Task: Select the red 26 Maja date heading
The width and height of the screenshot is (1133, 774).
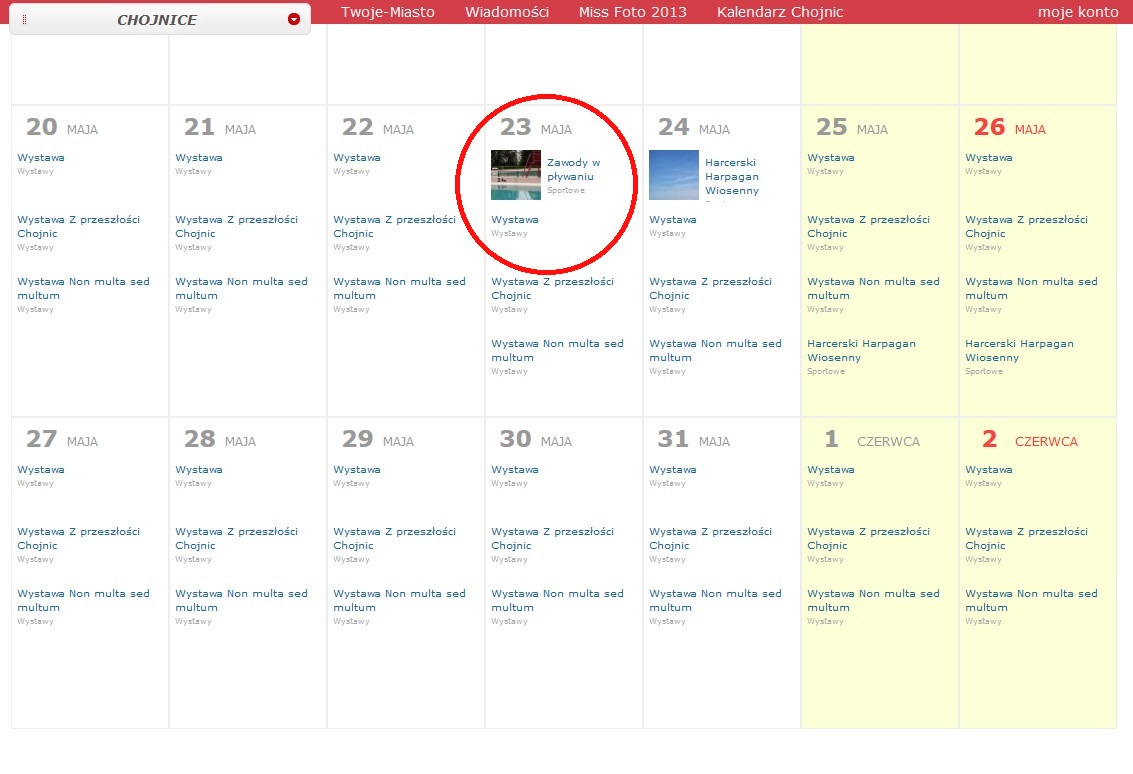Action: pyautogui.click(x=1009, y=127)
